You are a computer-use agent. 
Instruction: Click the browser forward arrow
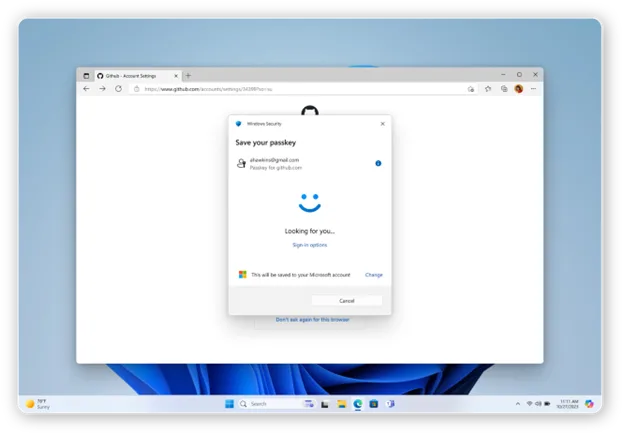[102, 89]
